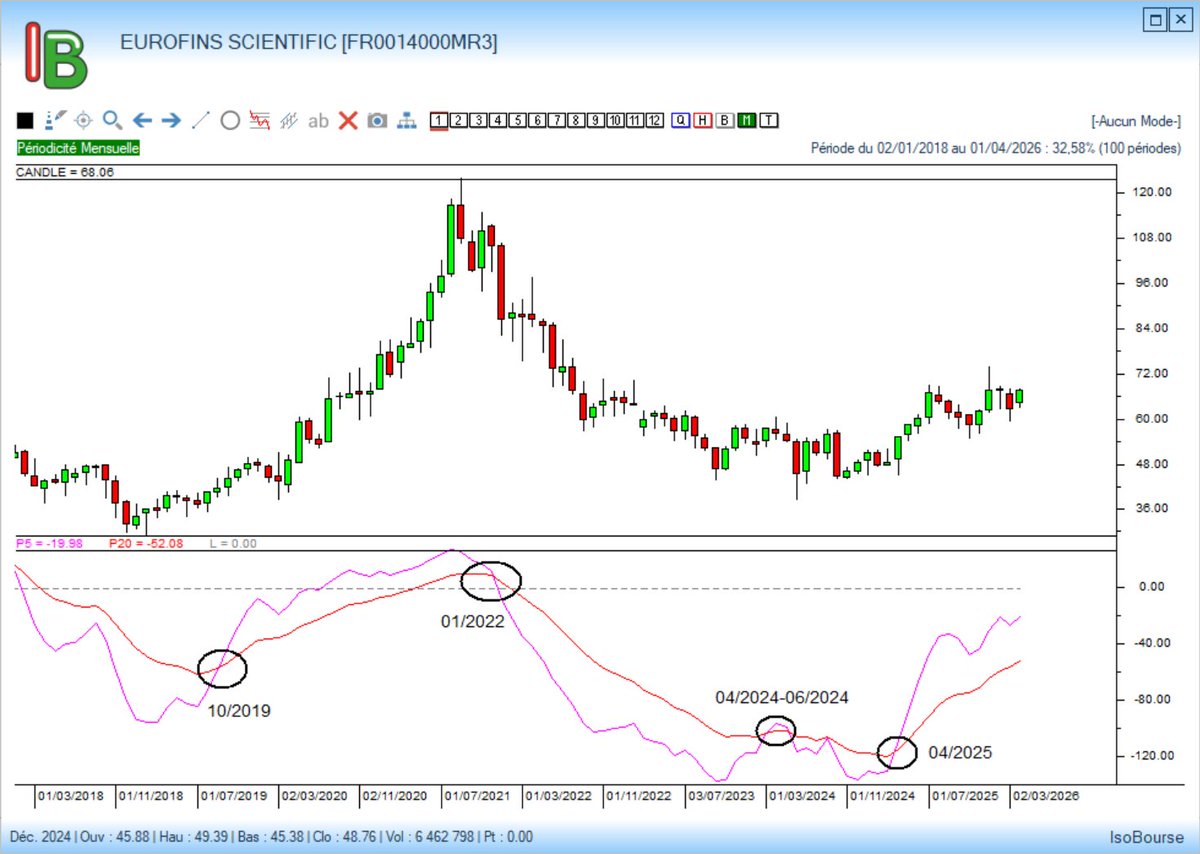1200x854 pixels.
Task: Select the paintbrush style tool
Action: pyautogui.click(x=55, y=121)
